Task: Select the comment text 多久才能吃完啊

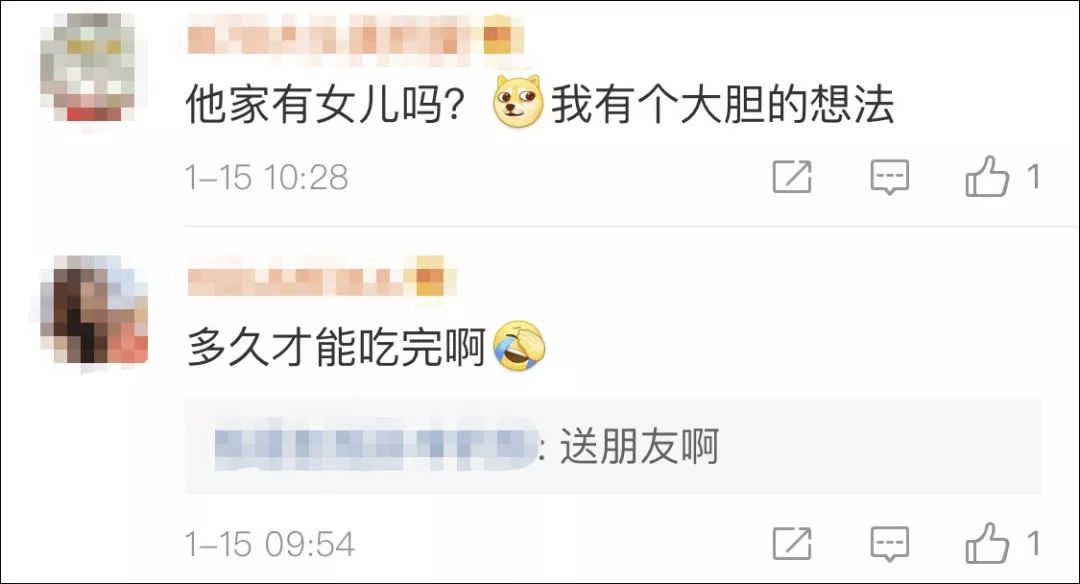Action: click(x=337, y=347)
